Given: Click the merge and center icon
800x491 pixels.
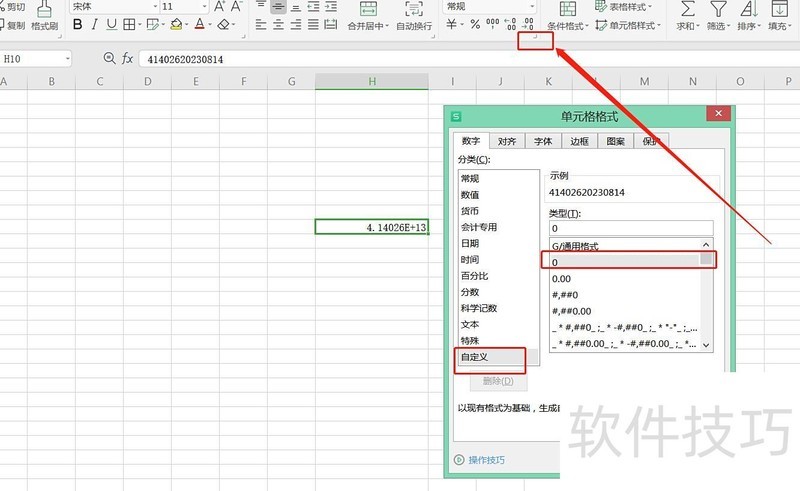Looking at the screenshot, I should [x=366, y=8].
